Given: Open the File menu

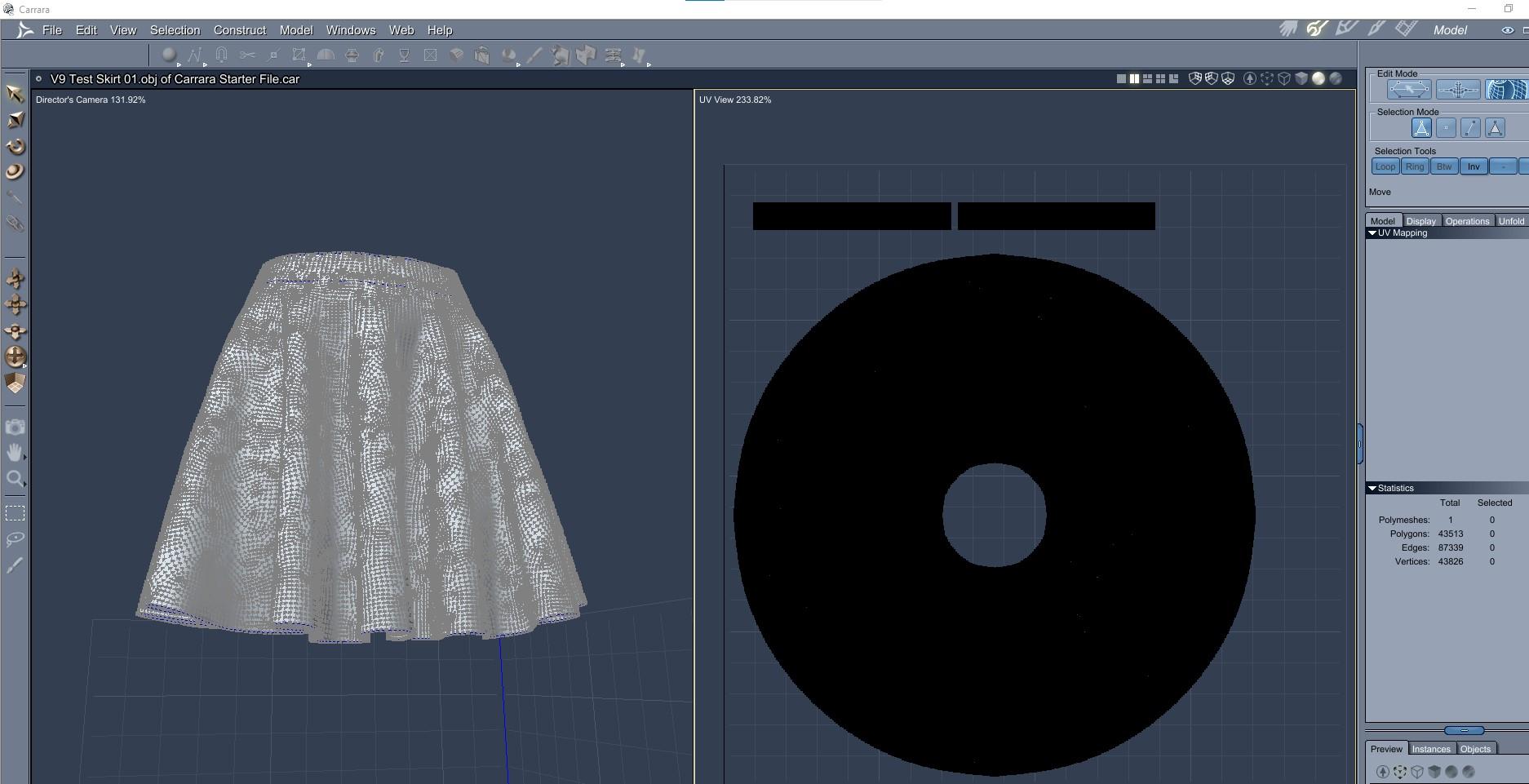Looking at the screenshot, I should tap(52, 30).
